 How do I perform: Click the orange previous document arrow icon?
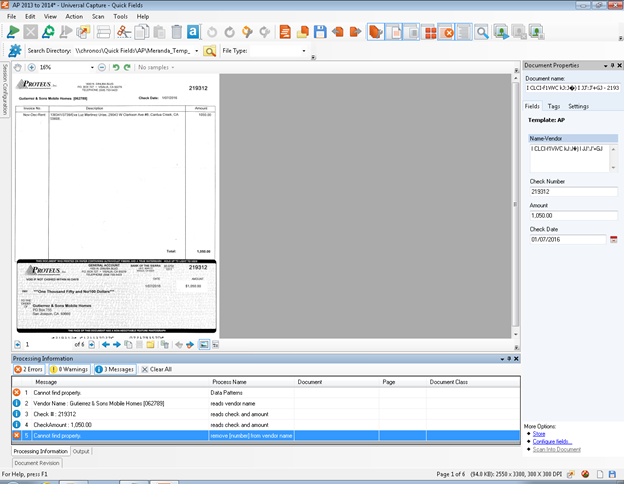(x=338, y=32)
